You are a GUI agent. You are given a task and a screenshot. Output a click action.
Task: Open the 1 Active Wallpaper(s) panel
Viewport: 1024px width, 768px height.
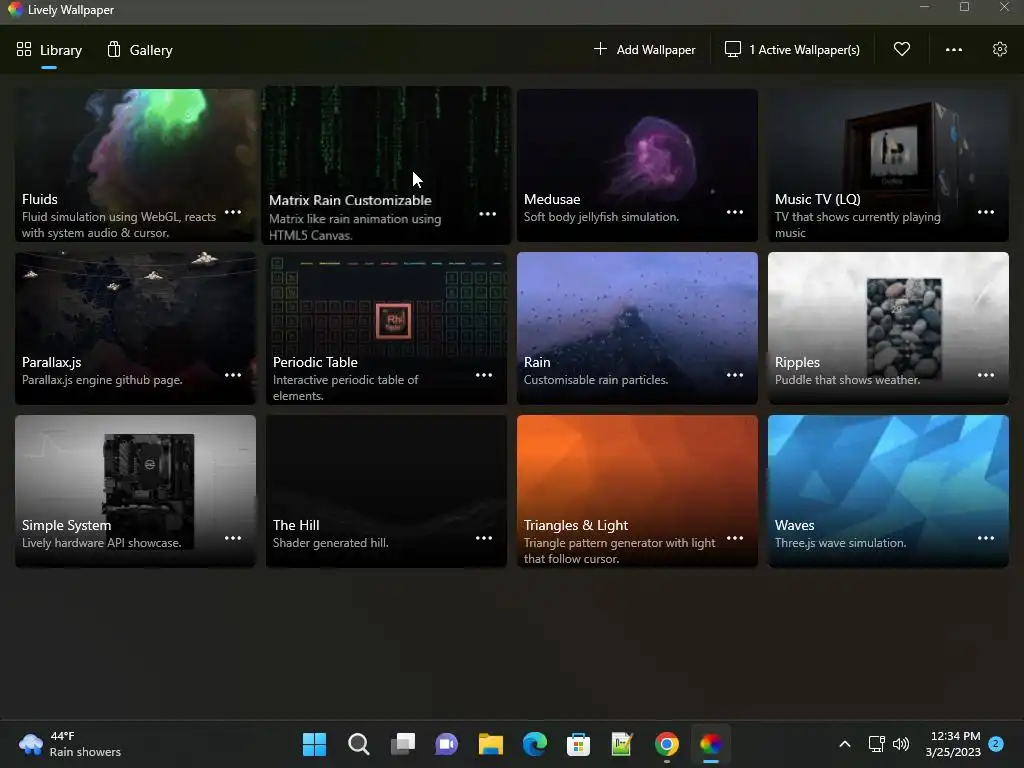point(792,50)
